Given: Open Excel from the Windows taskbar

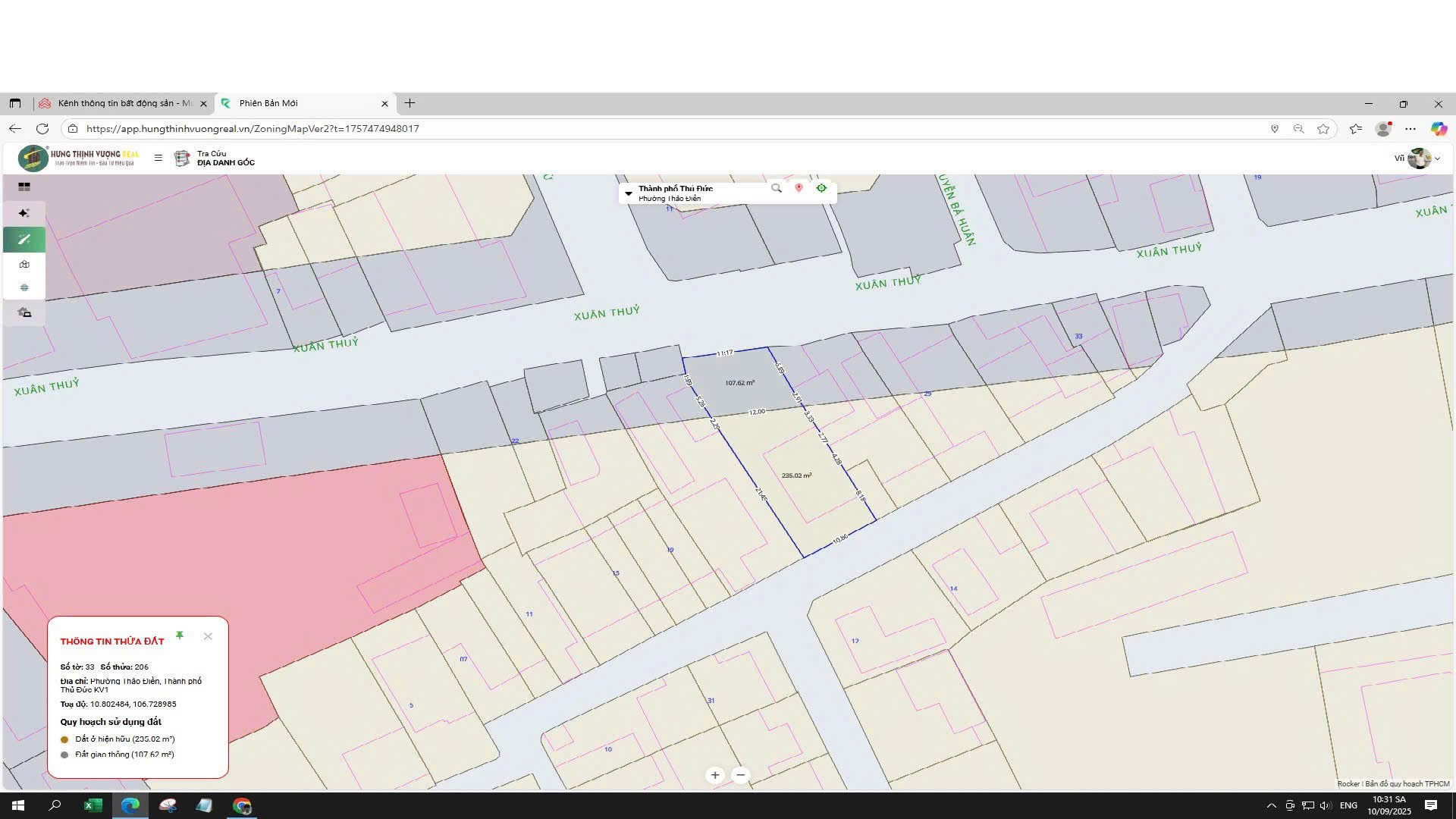Looking at the screenshot, I should pyautogui.click(x=93, y=805).
